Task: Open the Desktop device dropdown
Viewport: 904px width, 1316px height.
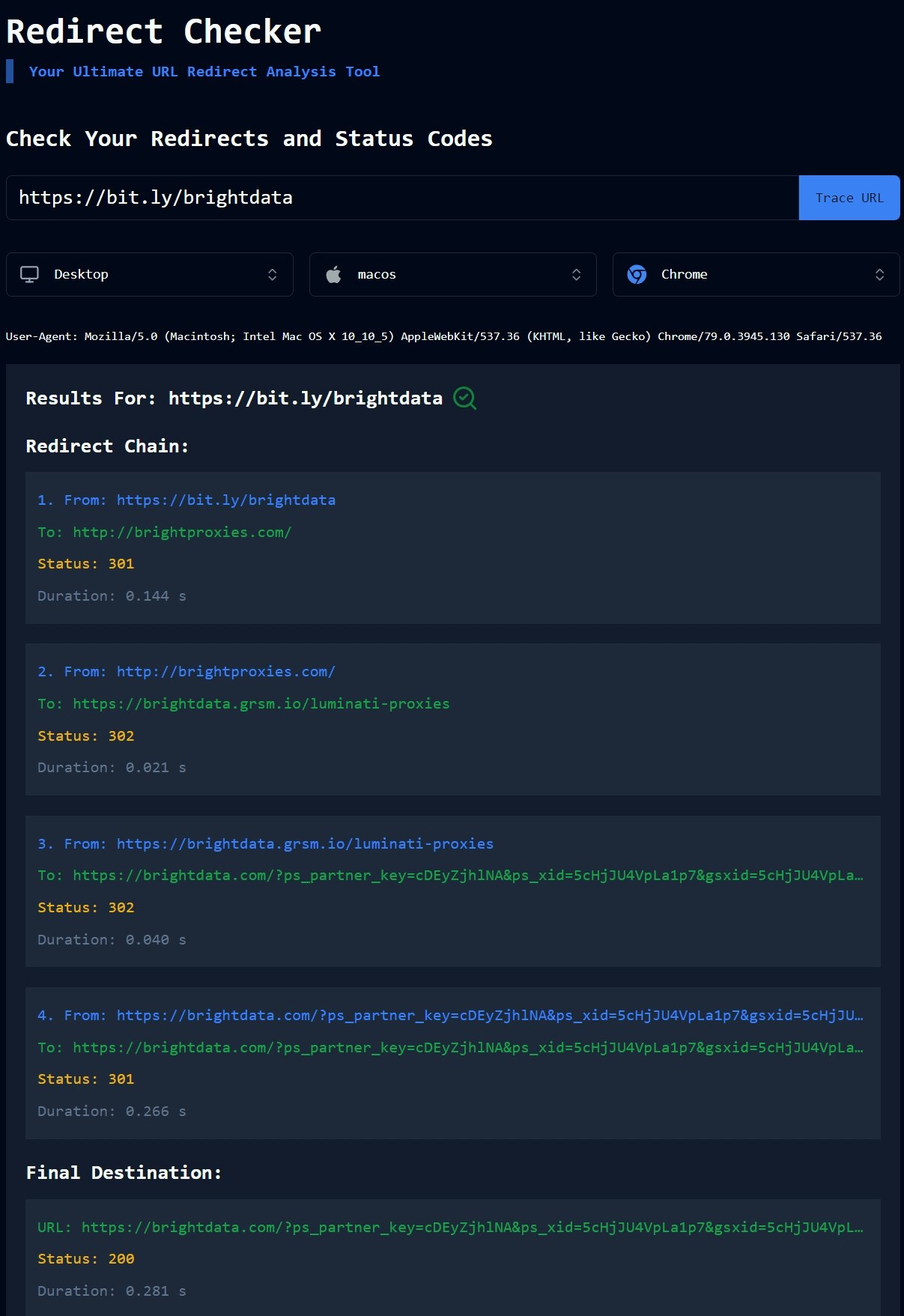Action: [150, 274]
